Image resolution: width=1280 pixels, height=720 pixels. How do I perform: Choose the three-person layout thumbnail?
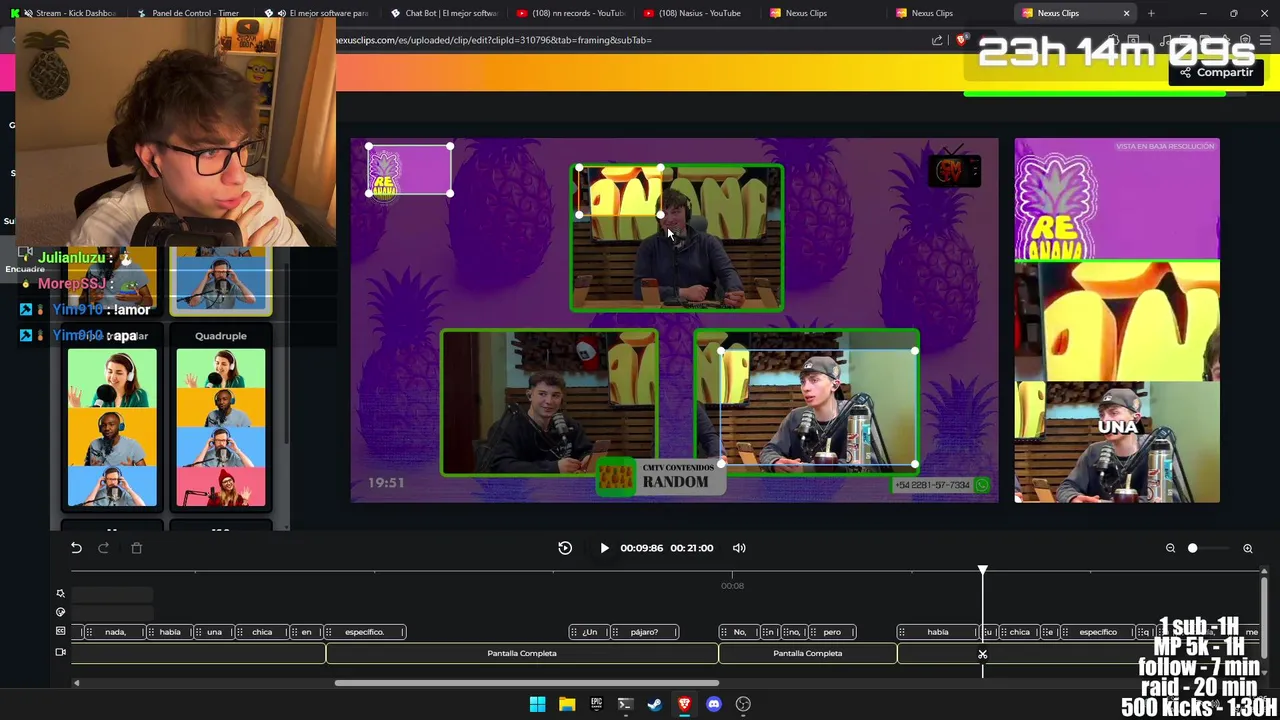(x=112, y=428)
